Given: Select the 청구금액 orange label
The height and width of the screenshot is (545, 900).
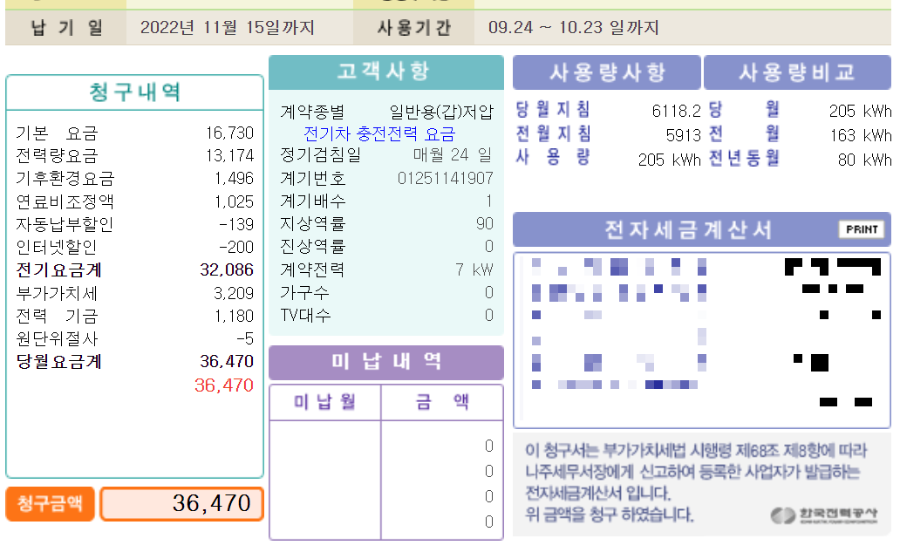Looking at the screenshot, I should (x=50, y=504).
